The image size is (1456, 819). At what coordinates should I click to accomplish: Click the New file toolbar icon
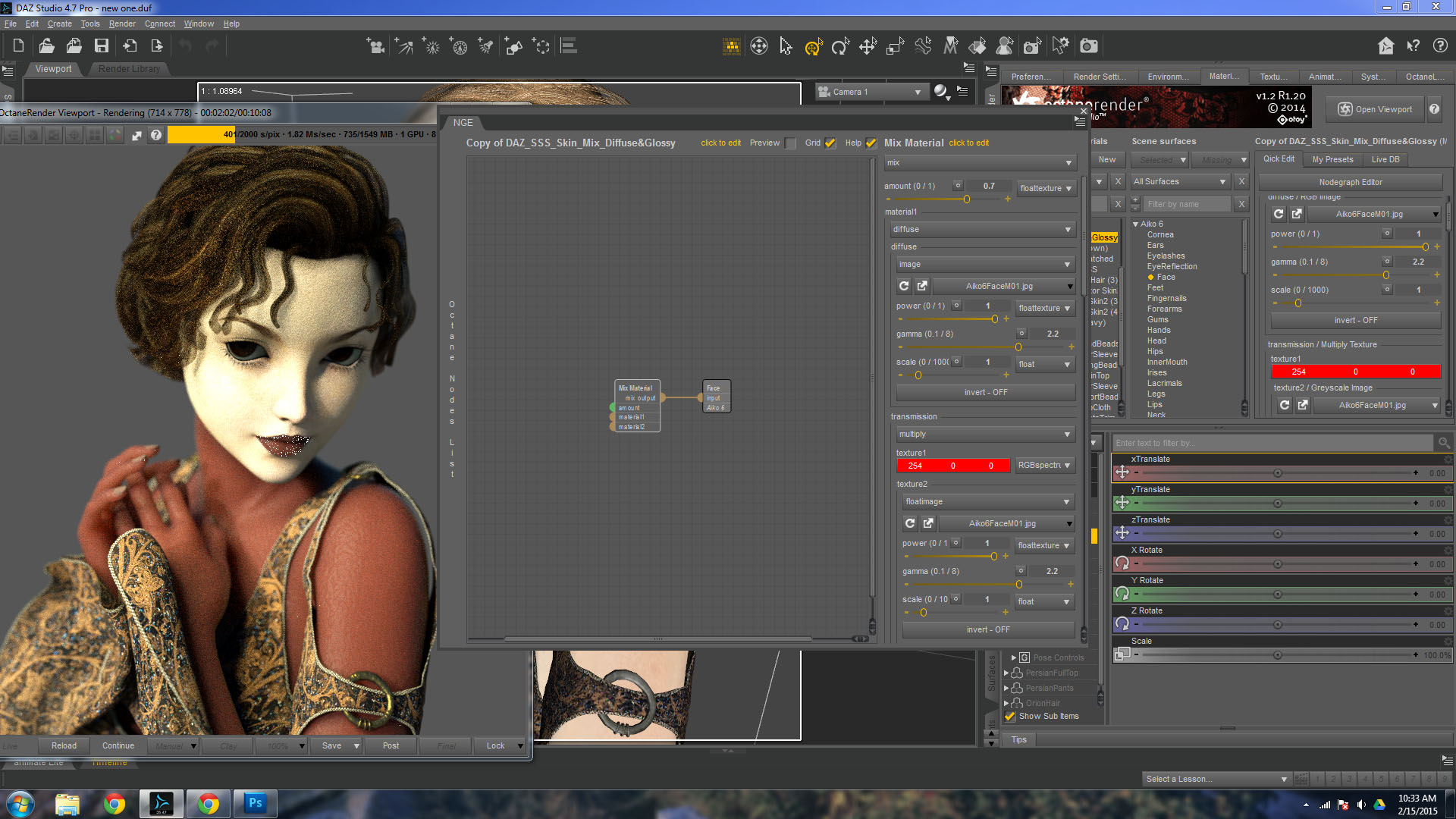18,46
